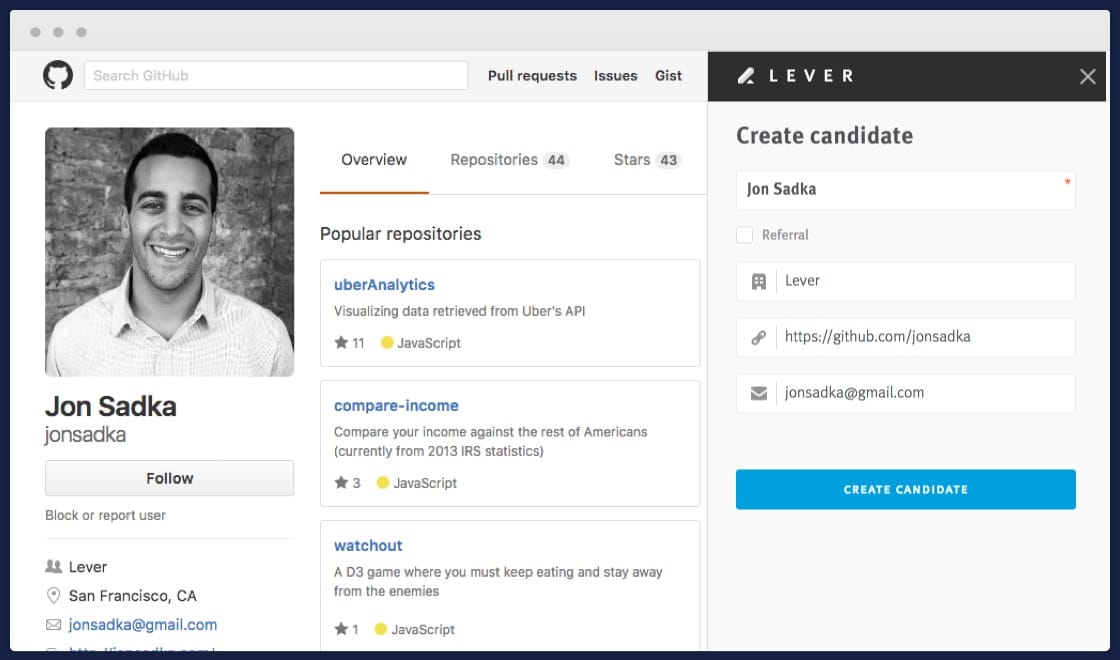Click the 44 count badge on Repositories

click(556, 160)
